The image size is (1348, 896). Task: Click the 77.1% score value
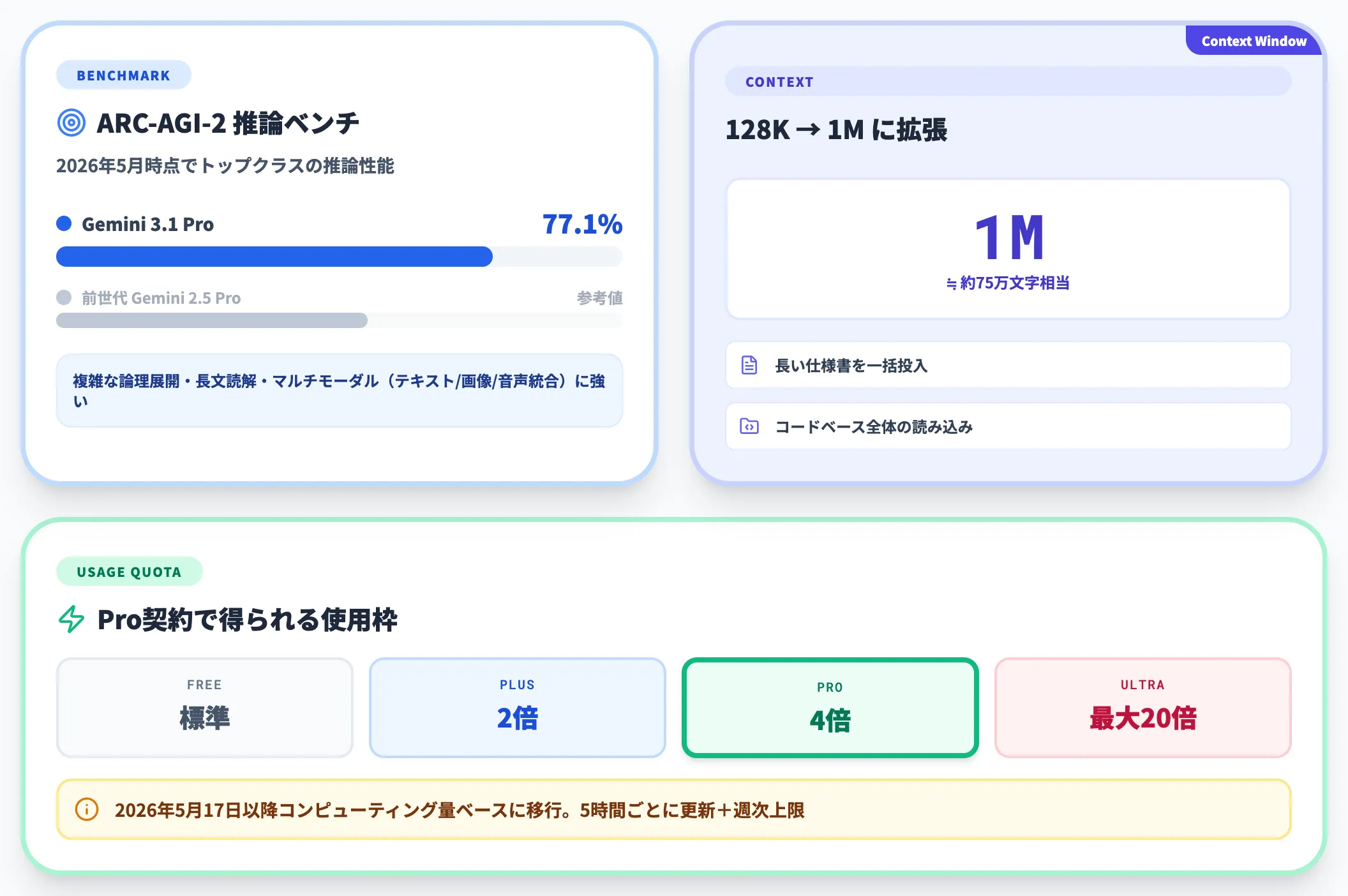tap(582, 224)
